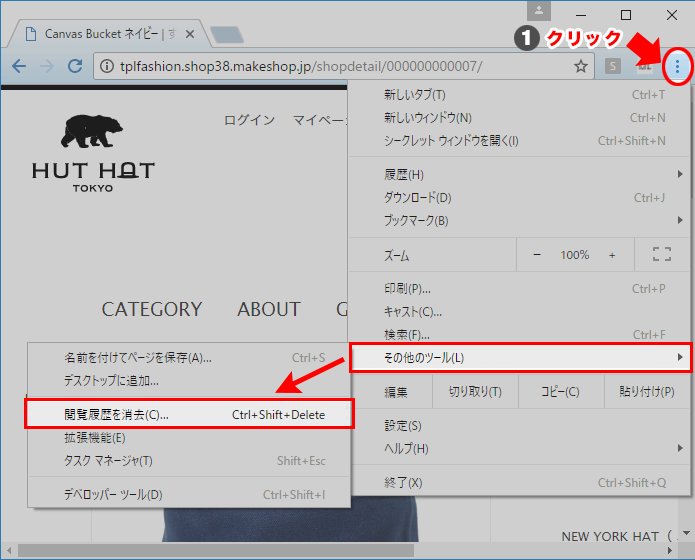Toggle fullscreen icon in zoom row
Image resolution: width=695 pixels, height=560 pixels.
pyautogui.click(x=662, y=254)
